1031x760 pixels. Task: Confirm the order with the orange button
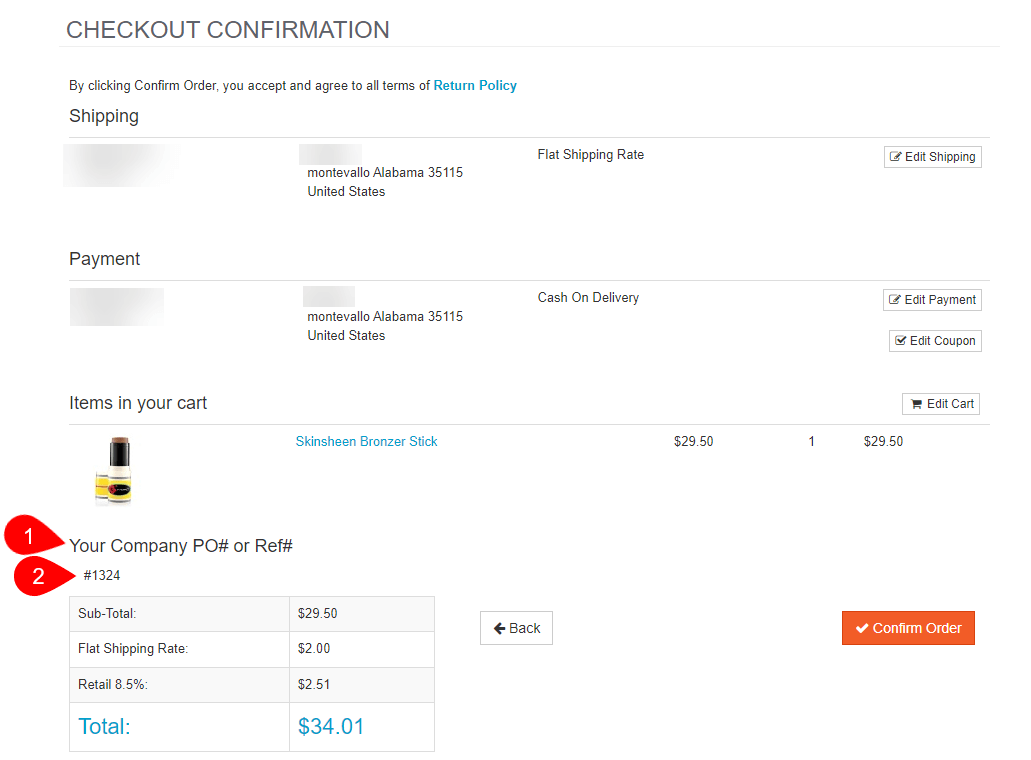point(908,628)
